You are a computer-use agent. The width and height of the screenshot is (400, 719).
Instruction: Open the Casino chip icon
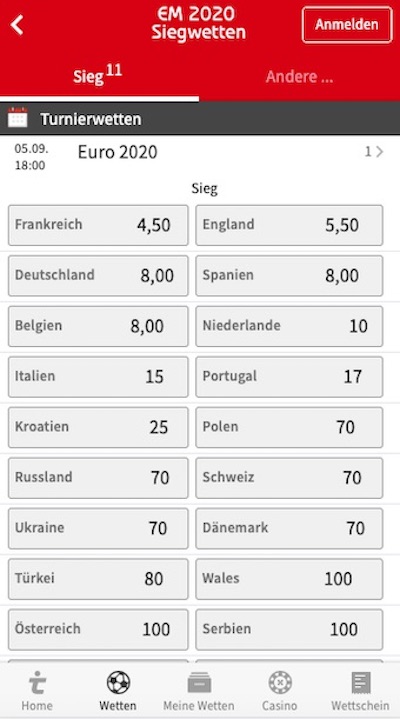[x=280, y=682]
